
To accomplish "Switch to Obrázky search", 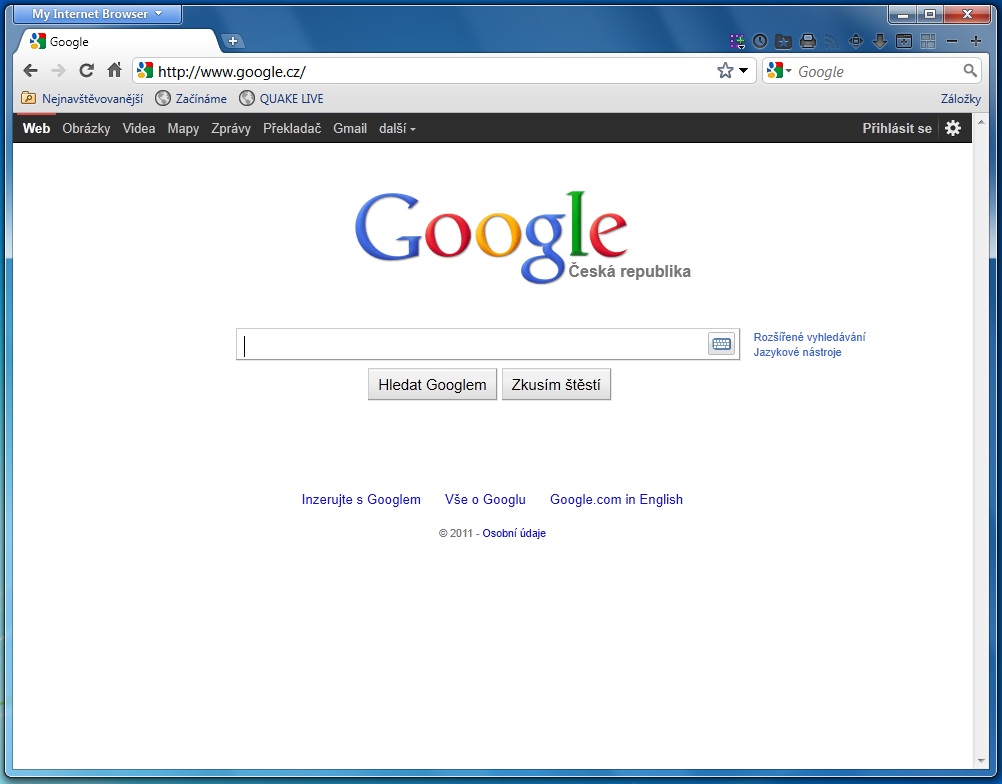I will click(x=86, y=128).
